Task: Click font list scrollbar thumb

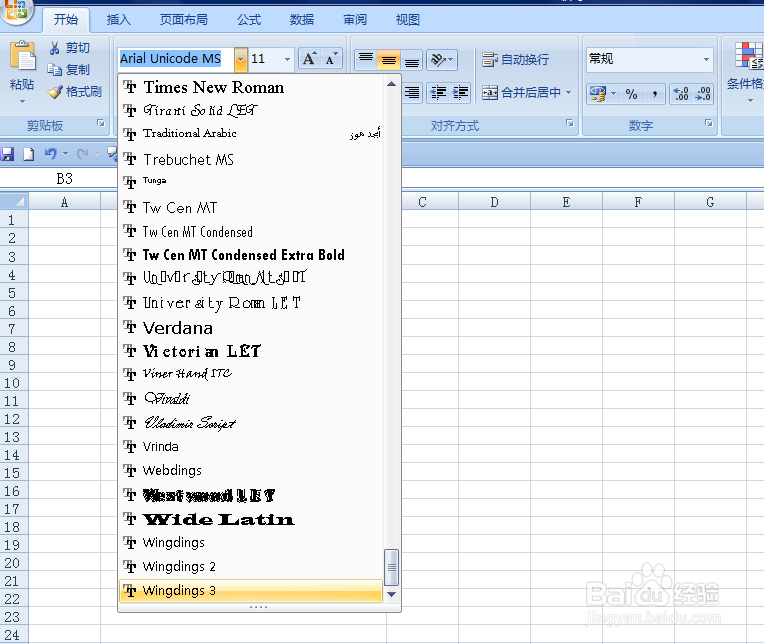Action: tap(391, 567)
